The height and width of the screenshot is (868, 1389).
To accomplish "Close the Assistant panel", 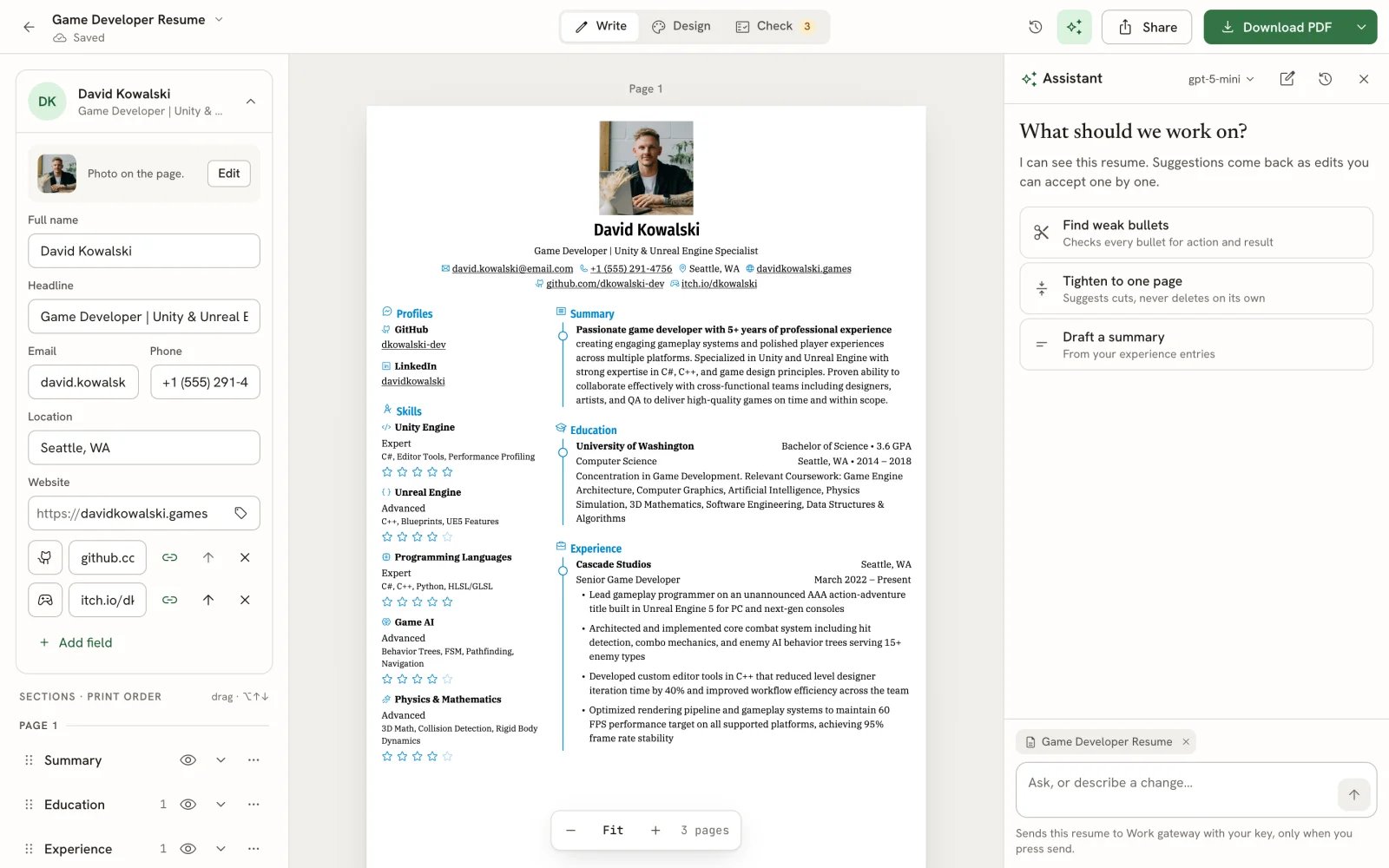I will tap(1363, 79).
